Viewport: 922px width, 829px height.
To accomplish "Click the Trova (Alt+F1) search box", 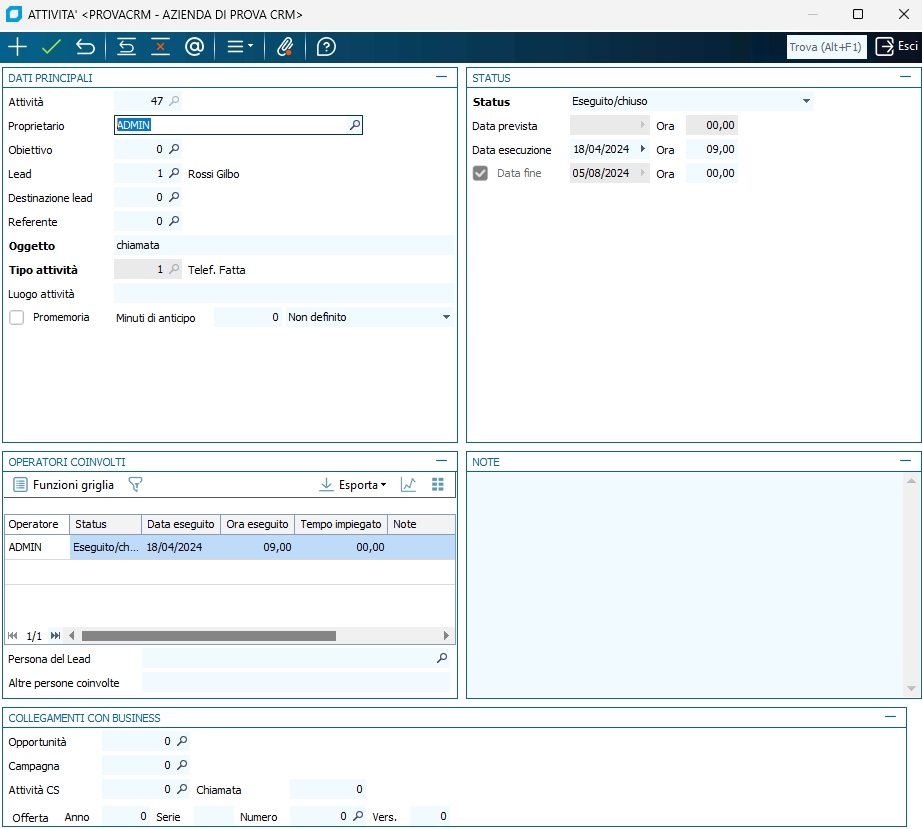I will 825,47.
